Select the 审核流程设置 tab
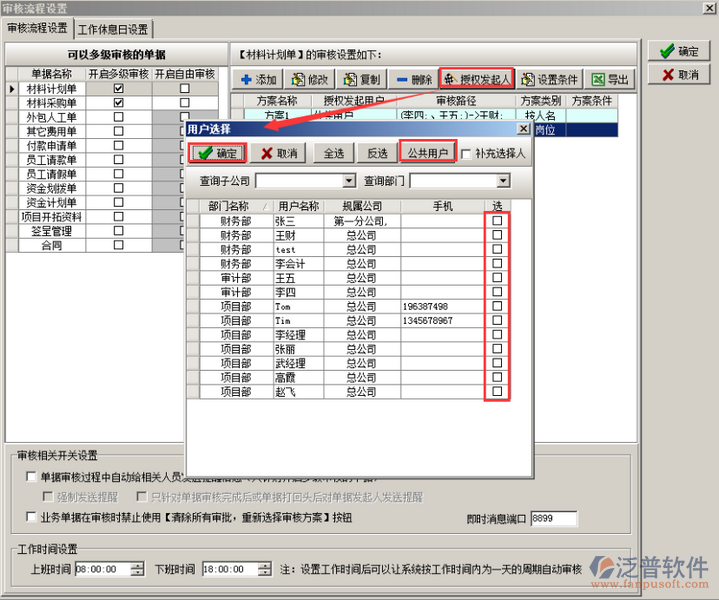The width and height of the screenshot is (719, 600). click(38, 29)
